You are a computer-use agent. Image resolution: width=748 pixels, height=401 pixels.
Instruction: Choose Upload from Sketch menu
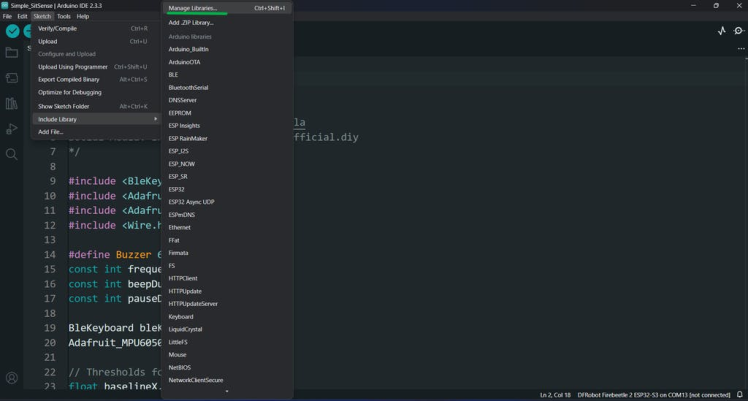point(95,41)
